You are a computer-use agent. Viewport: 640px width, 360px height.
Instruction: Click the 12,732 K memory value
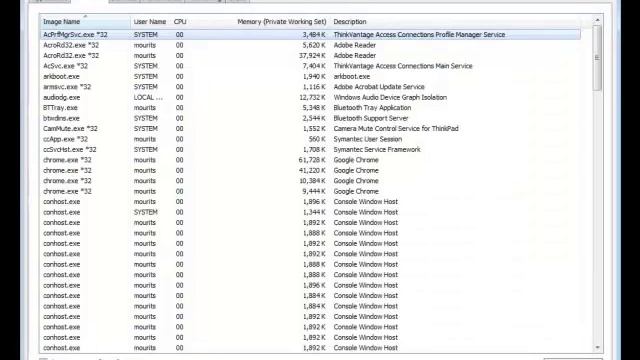click(x=312, y=97)
